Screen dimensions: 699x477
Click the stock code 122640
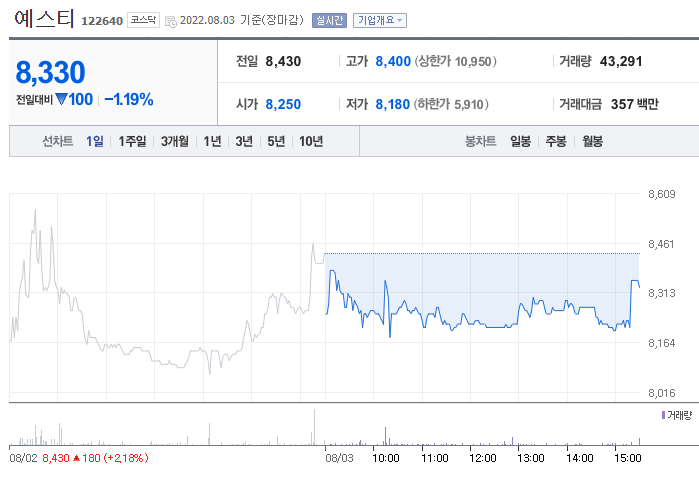point(102,21)
